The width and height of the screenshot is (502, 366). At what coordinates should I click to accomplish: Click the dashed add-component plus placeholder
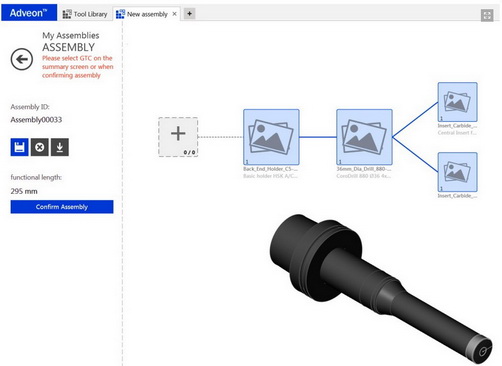point(178,137)
